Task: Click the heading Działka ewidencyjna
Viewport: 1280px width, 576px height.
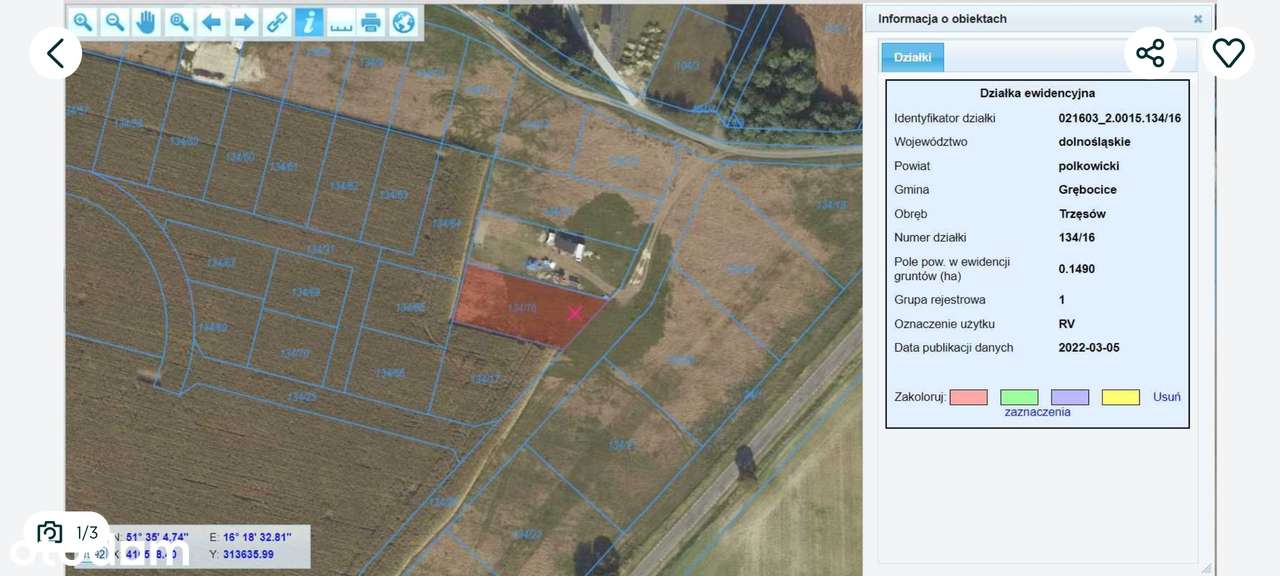Action: [1037, 93]
